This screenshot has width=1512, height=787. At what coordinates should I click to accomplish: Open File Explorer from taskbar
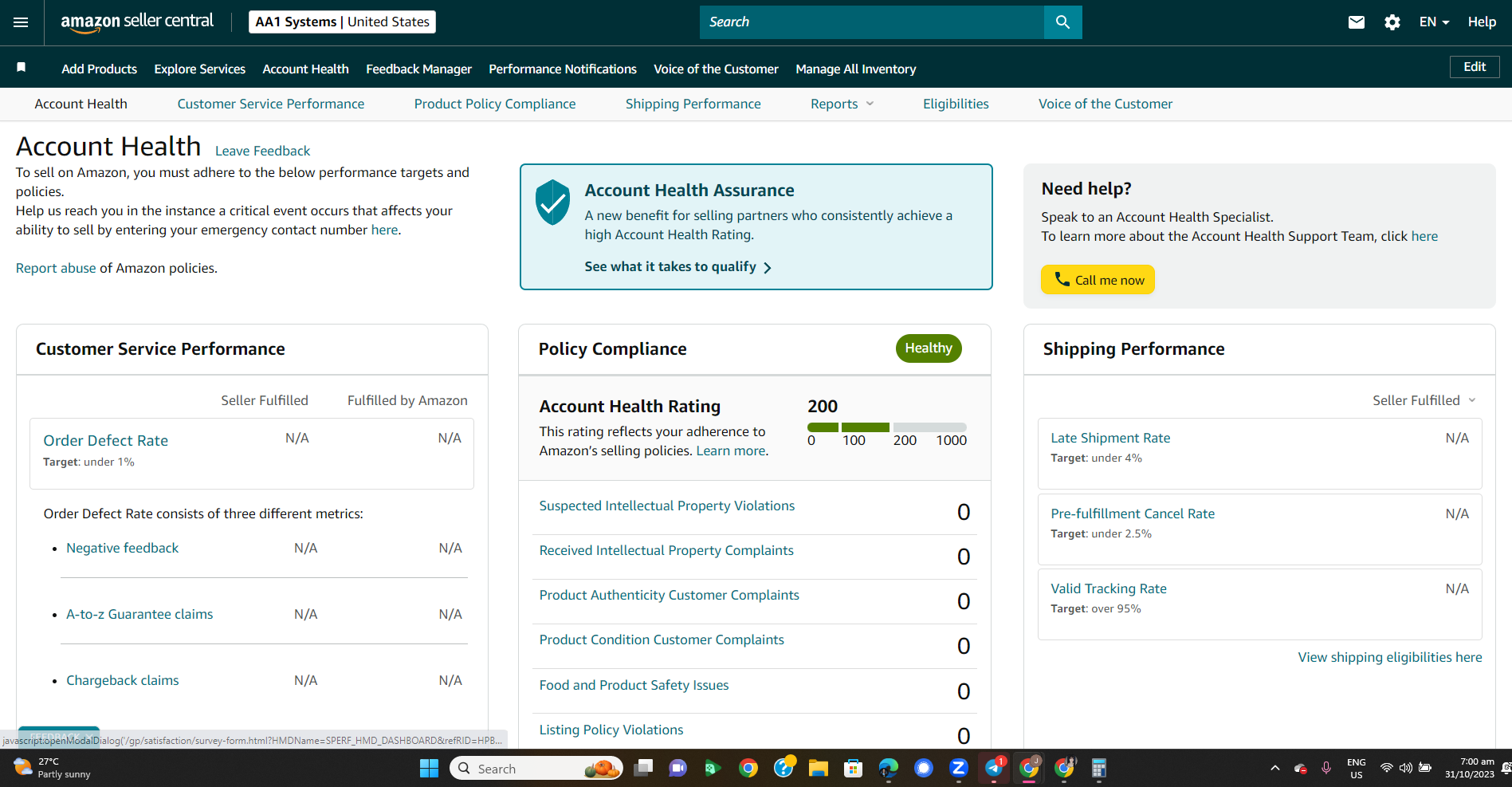pos(819,768)
